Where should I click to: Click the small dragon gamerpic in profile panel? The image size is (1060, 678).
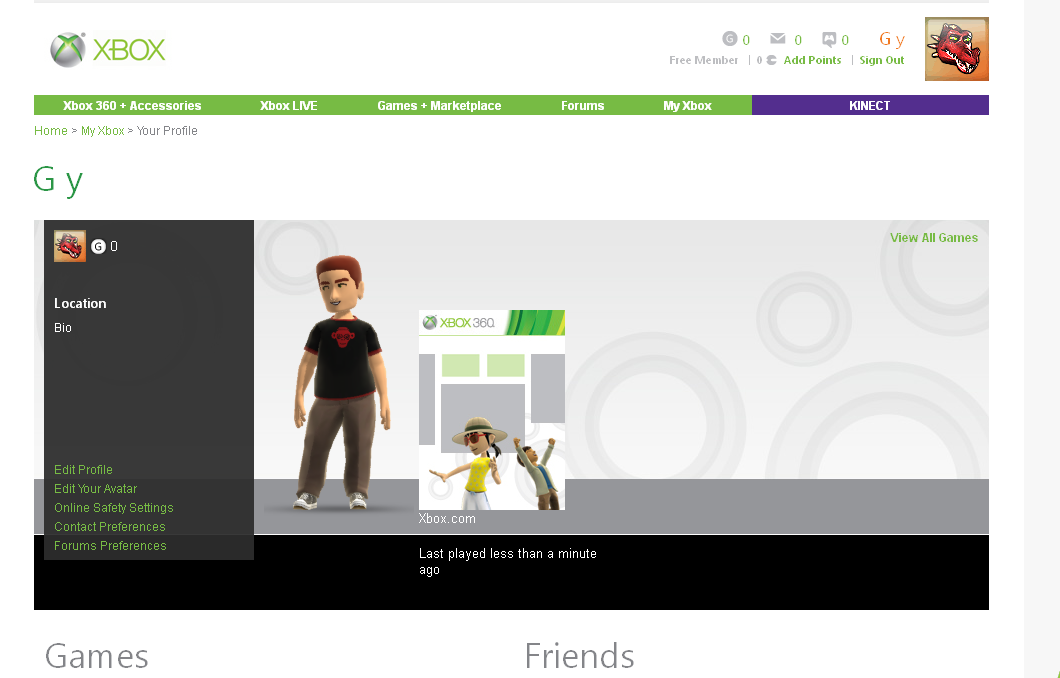(70, 246)
